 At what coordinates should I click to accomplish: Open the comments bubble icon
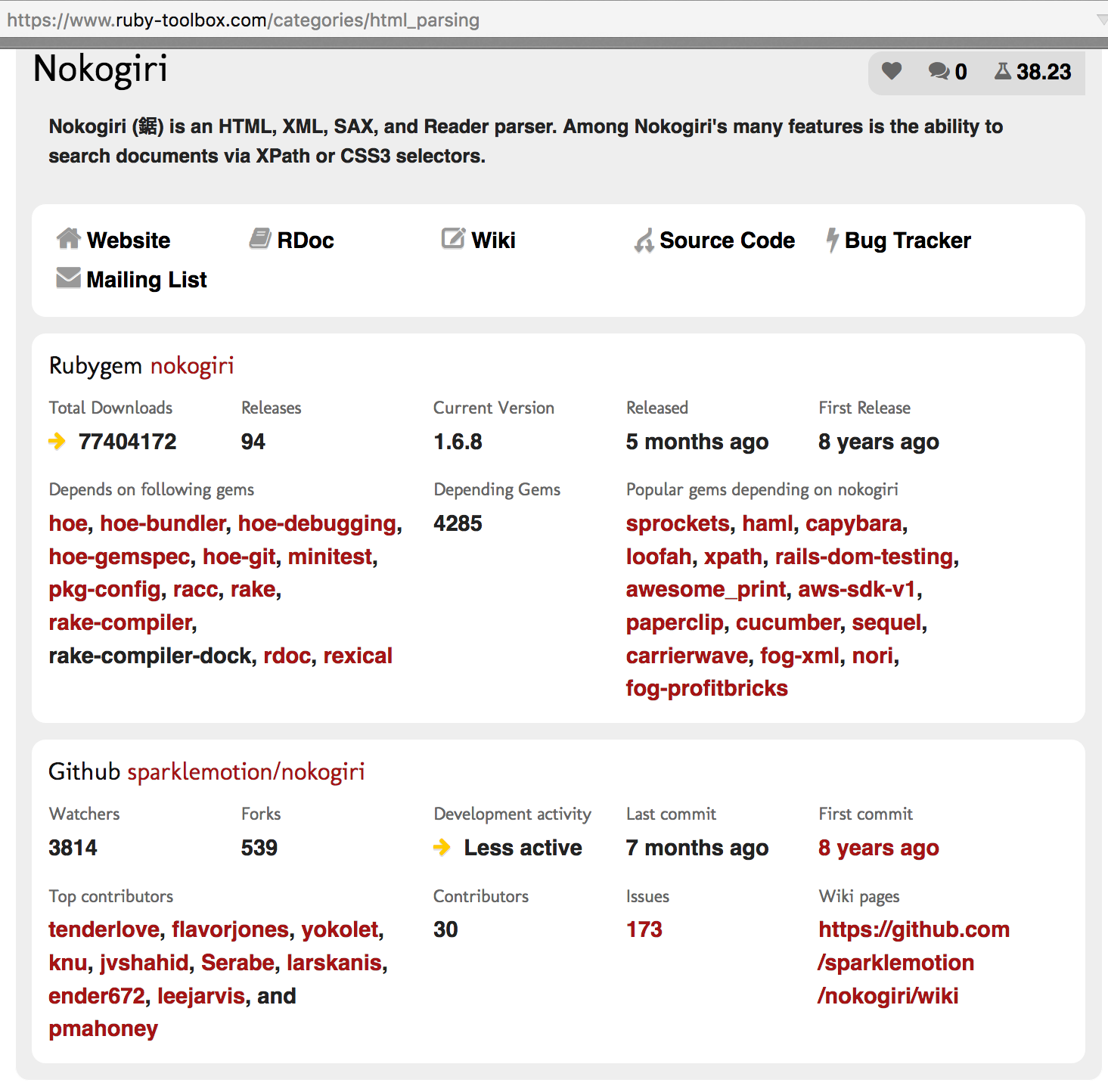click(939, 71)
